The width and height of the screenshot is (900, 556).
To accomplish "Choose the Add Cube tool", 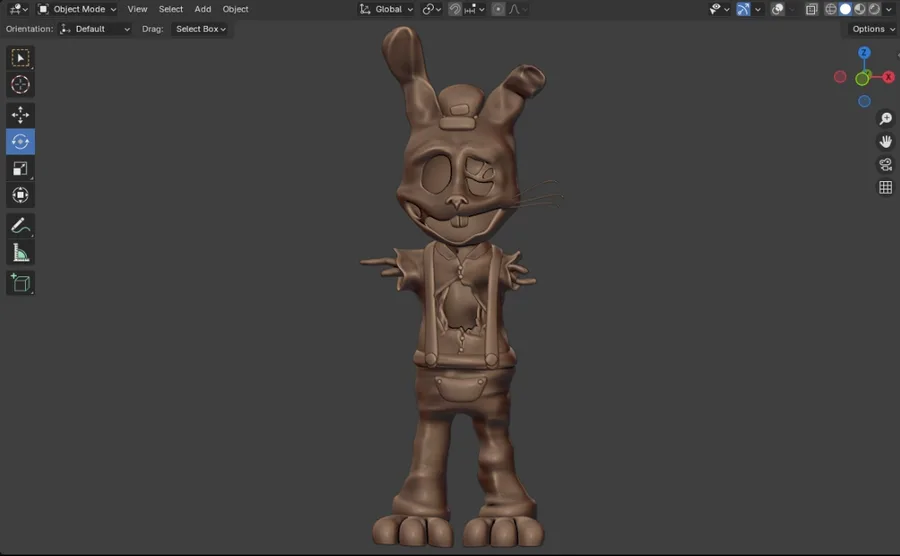I will pyautogui.click(x=20, y=283).
